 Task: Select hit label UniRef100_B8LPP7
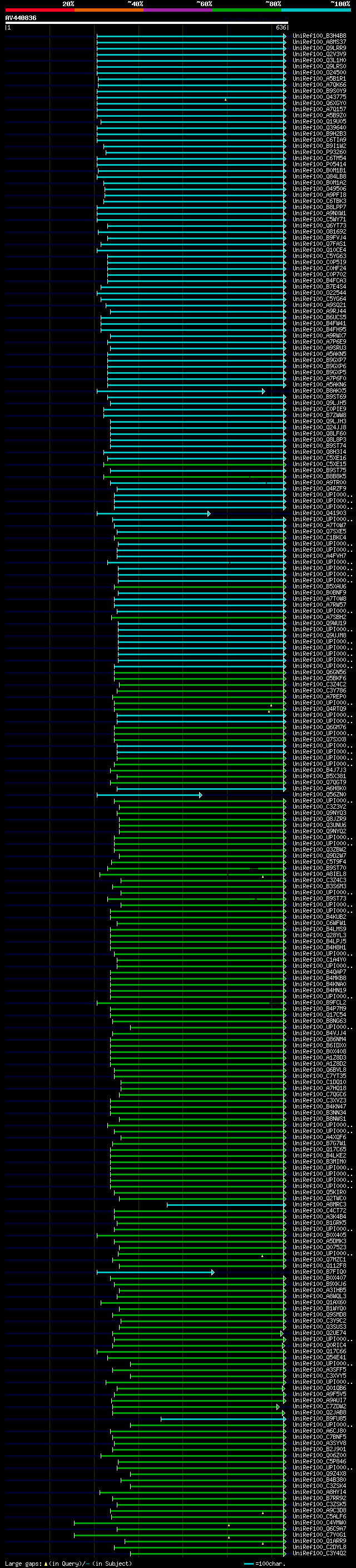coord(319,207)
